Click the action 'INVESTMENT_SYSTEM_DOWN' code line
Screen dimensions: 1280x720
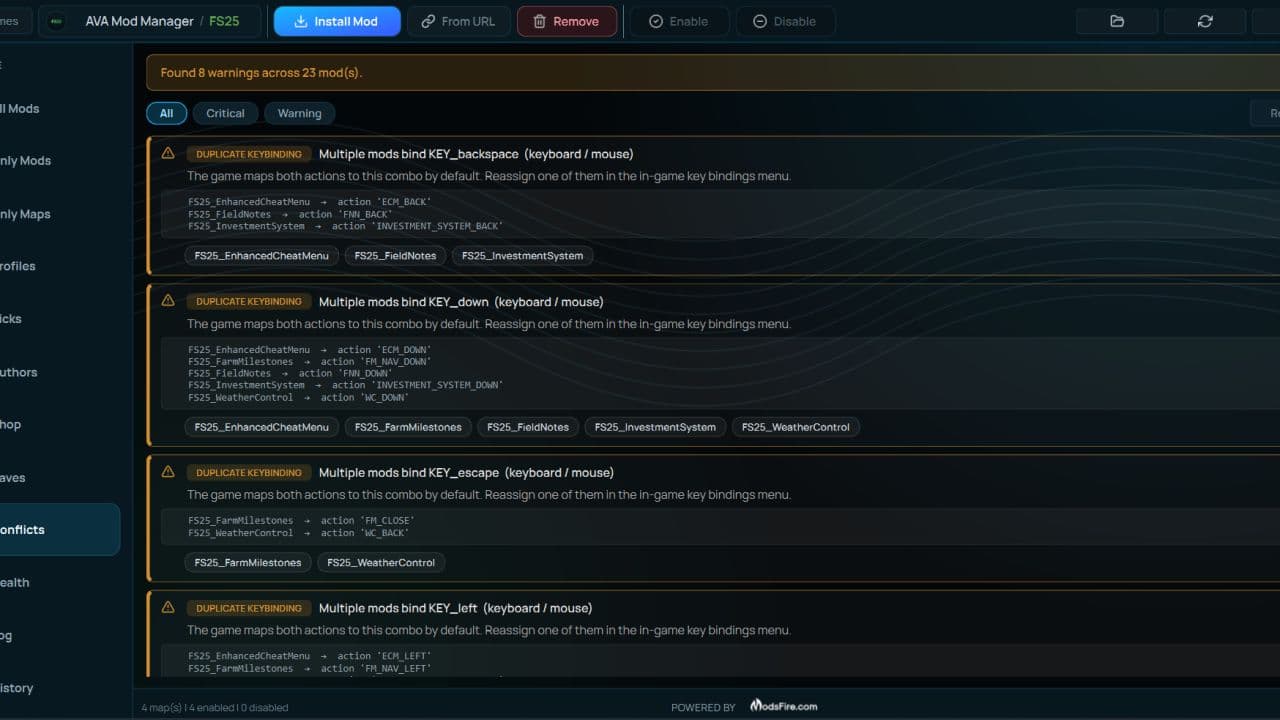(x=346, y=385)
